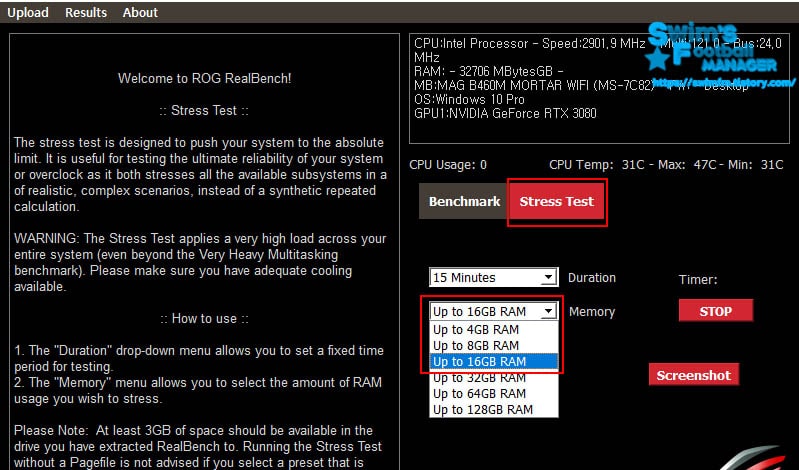The image size is (799, 470).
Task: Switch to the Benchmark tab
Action: click(x=464, y=201)
